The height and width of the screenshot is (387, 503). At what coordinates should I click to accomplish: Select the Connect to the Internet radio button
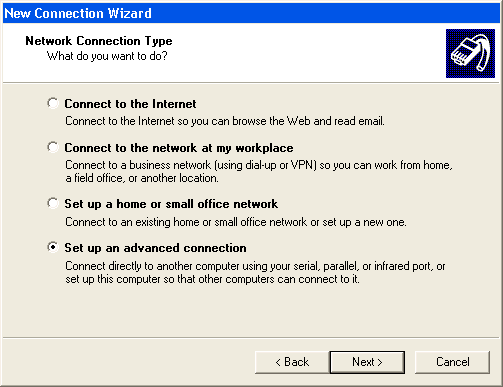click(53, 103)
